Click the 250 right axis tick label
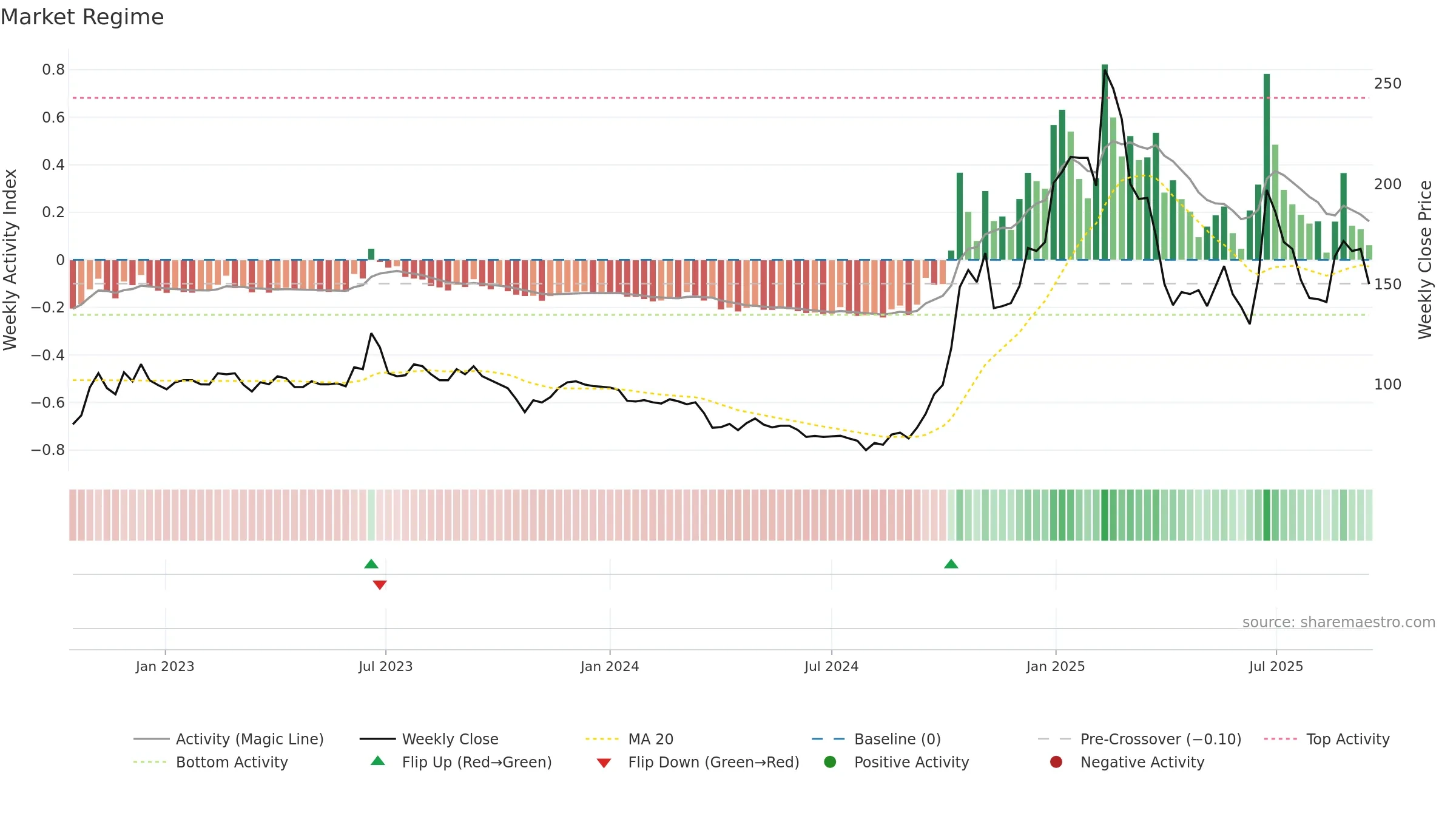This screenshot has height=819, width=1456. (1388, 84)
